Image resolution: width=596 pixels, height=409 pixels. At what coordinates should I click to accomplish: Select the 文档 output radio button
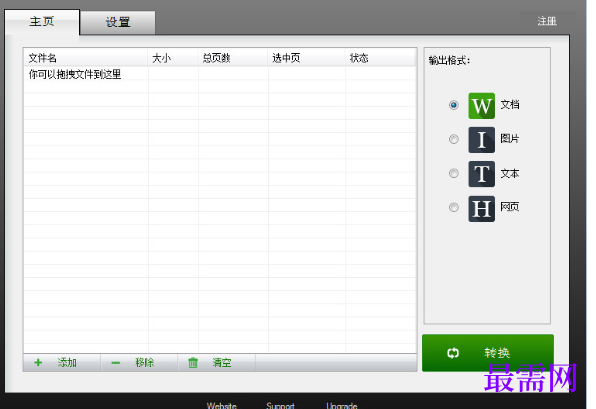click(x=453, y=105)
